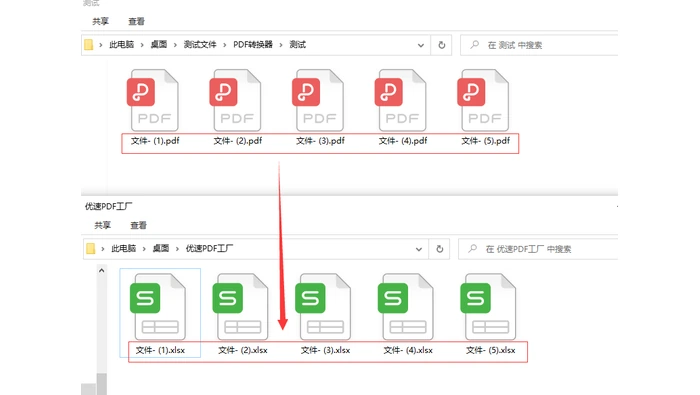Expand chevron after 桌面 in 测试 window
Viewport: 700px width, 395px height.
[x=175, y=45]
